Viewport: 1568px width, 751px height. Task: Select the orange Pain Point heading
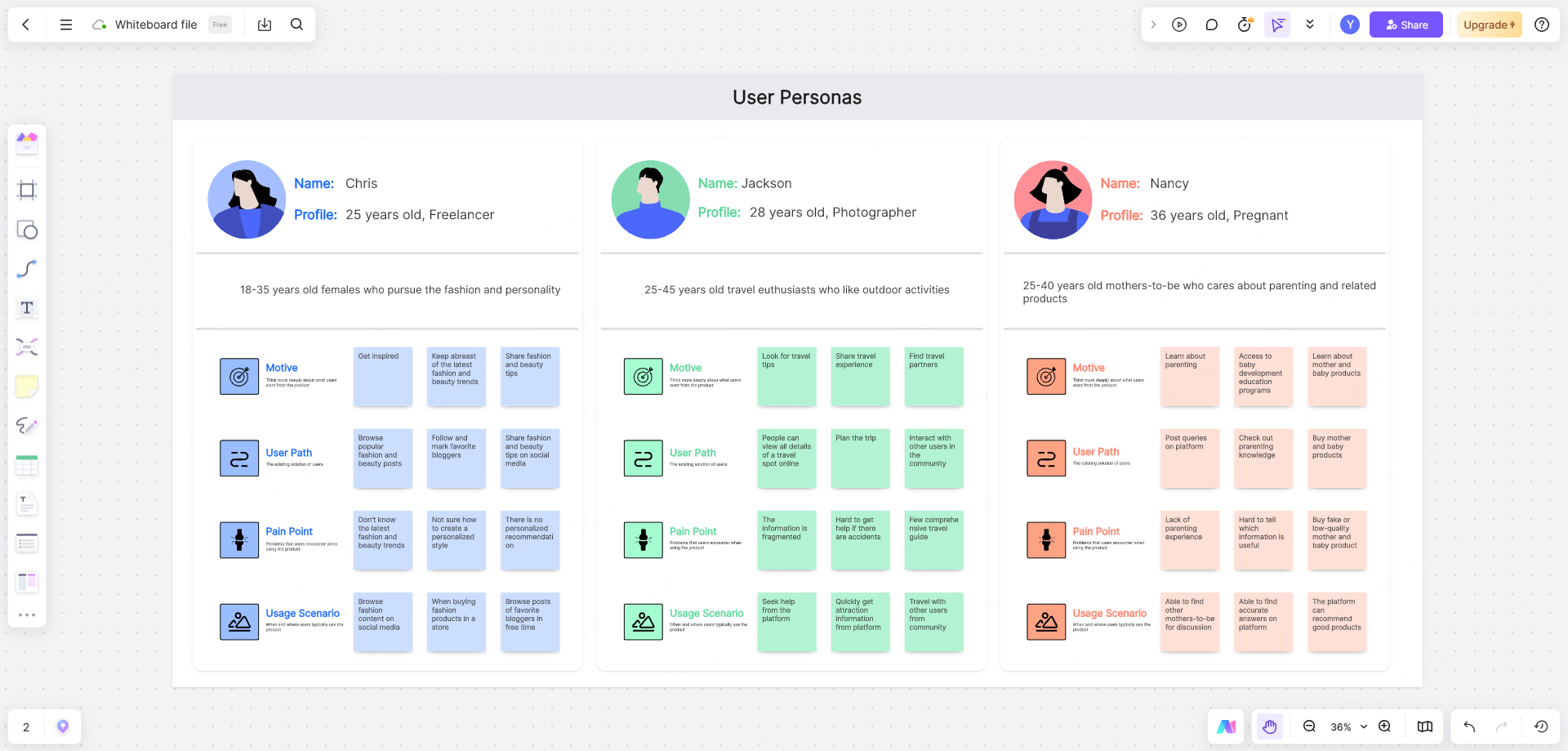click(1096, 532)
